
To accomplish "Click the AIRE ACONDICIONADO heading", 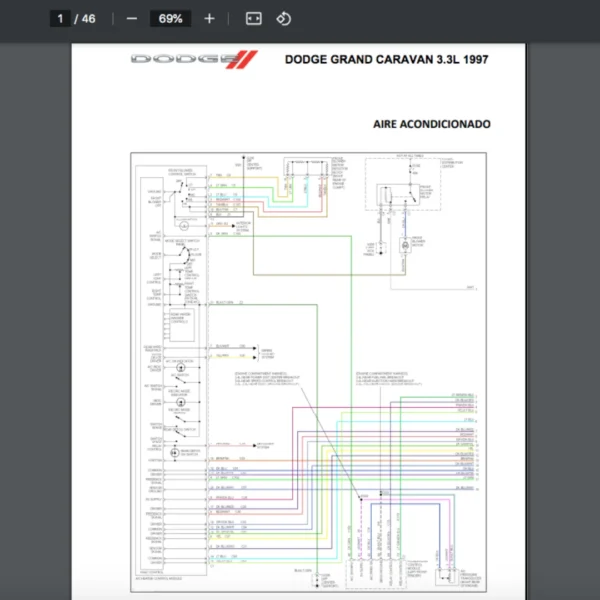I will 431,125.
